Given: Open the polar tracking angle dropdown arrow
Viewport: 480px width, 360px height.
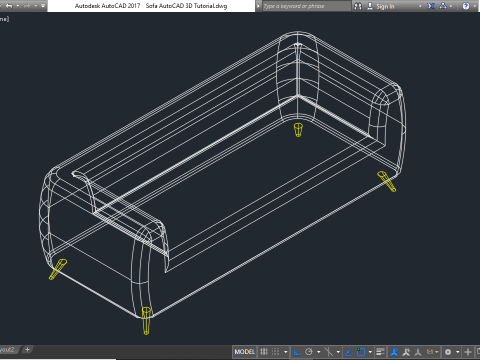Looking at the screenshot, I should coord(319,352).
